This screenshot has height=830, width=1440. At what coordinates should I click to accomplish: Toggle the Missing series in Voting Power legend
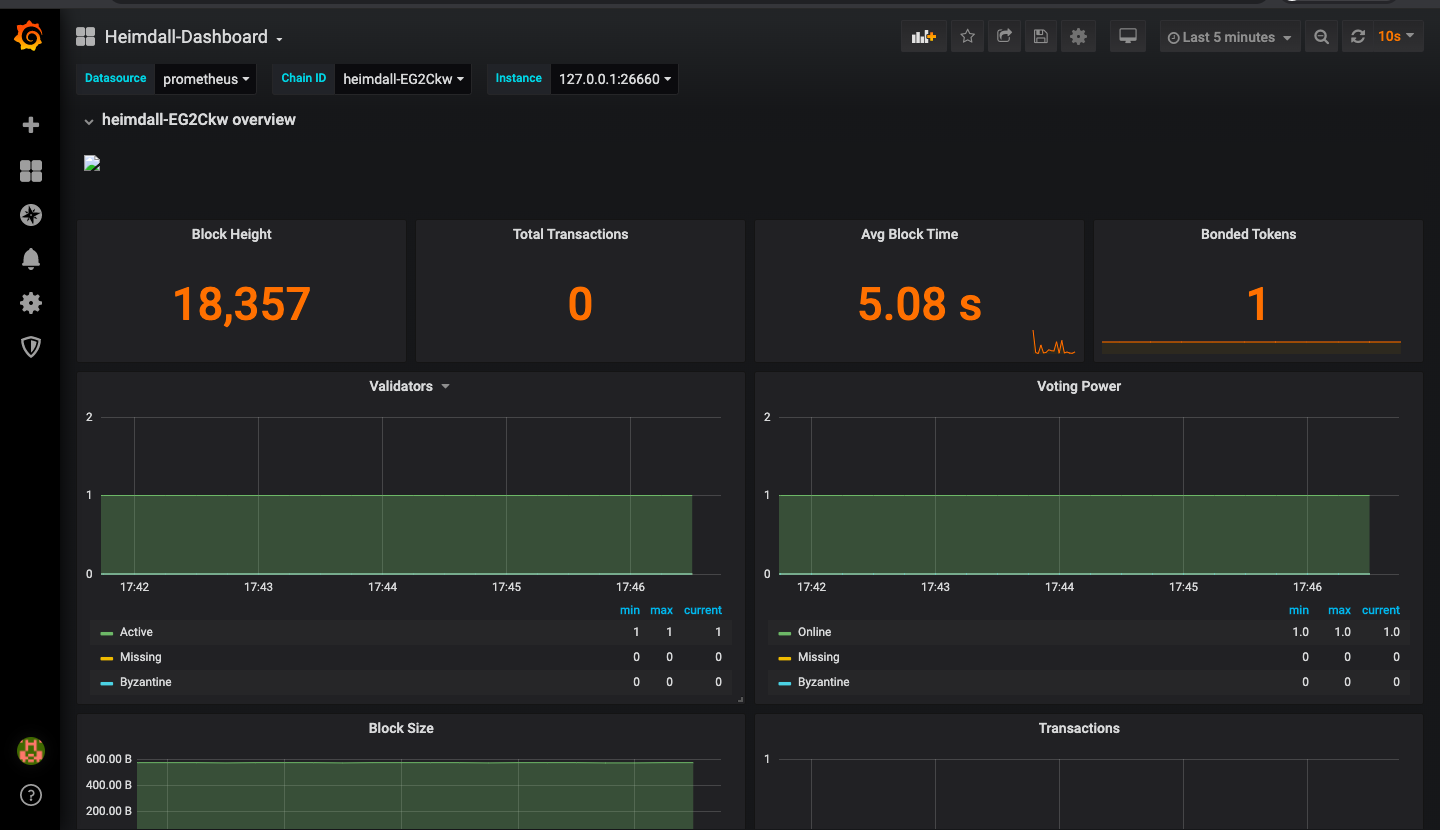[818, 657]
